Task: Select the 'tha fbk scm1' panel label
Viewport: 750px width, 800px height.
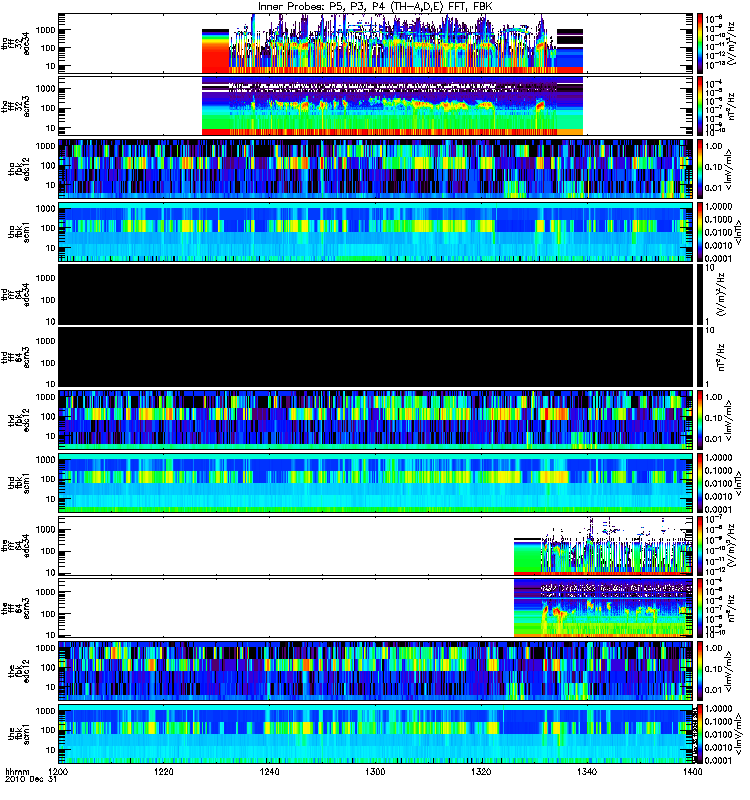Action: point(19,232)
